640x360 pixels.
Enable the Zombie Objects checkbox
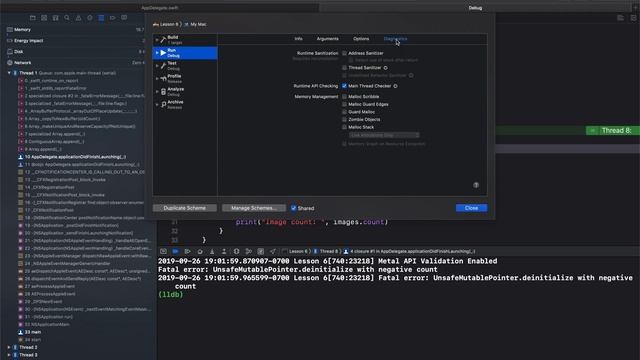pos(344,120)
